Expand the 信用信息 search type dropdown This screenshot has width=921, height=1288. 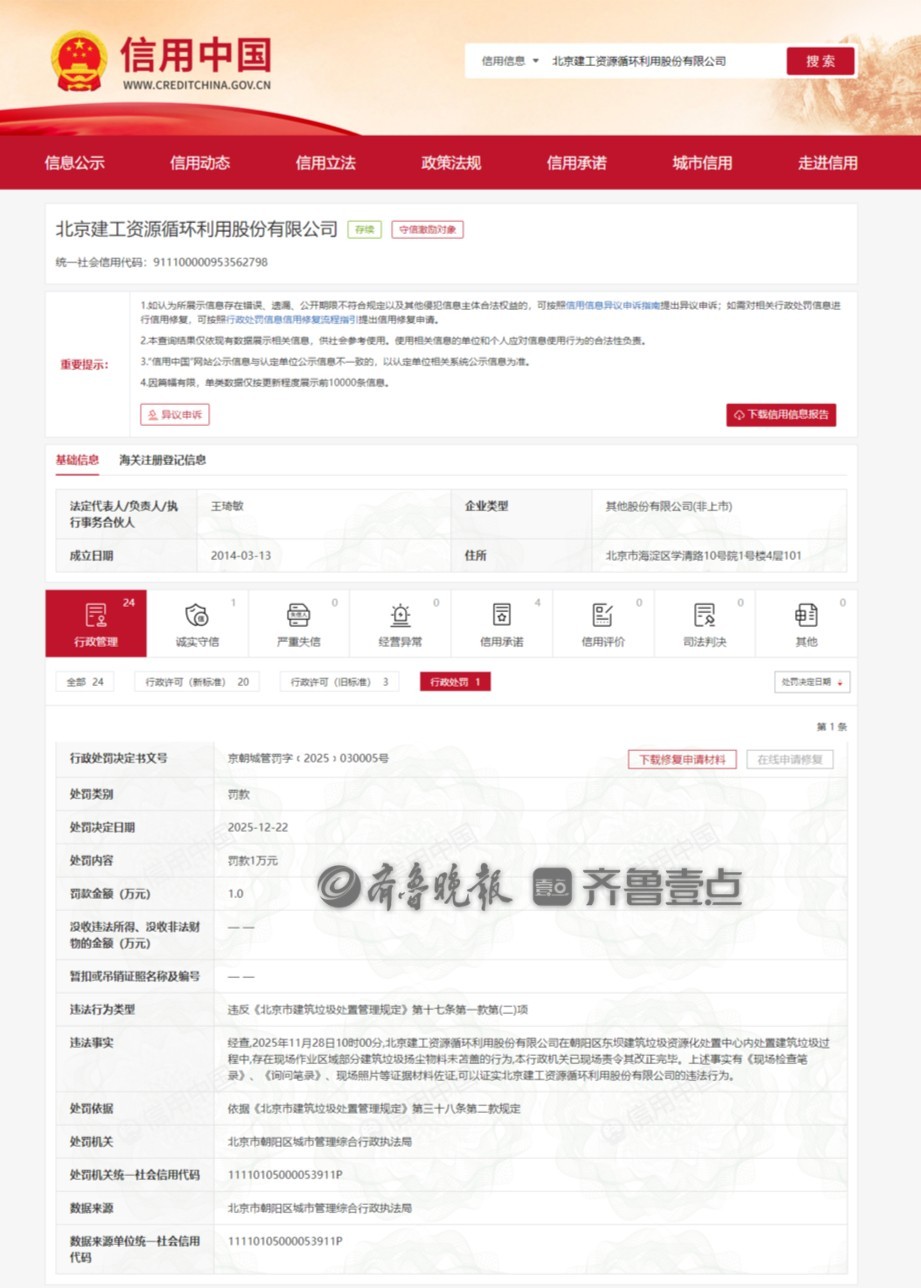(510, 61)
